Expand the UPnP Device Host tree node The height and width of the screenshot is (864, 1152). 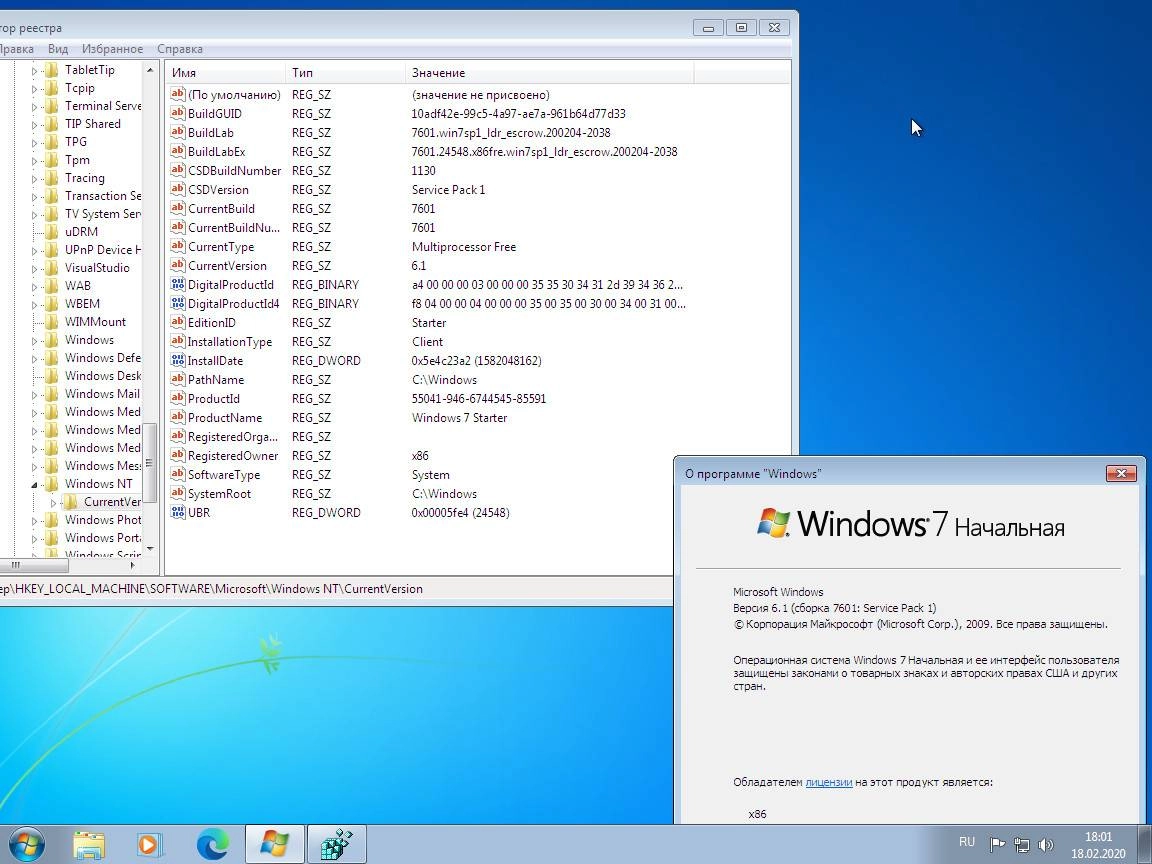pos(34,251)
